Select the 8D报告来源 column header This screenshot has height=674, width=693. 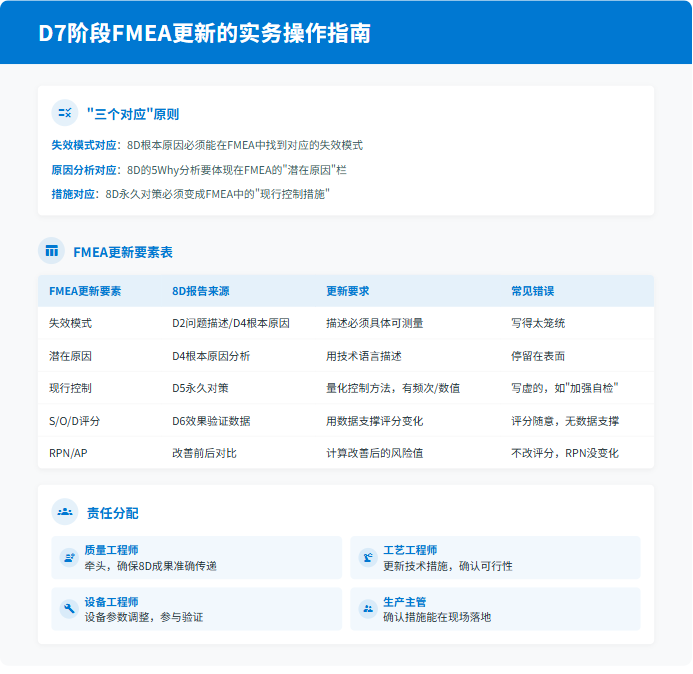pos(201,291)
